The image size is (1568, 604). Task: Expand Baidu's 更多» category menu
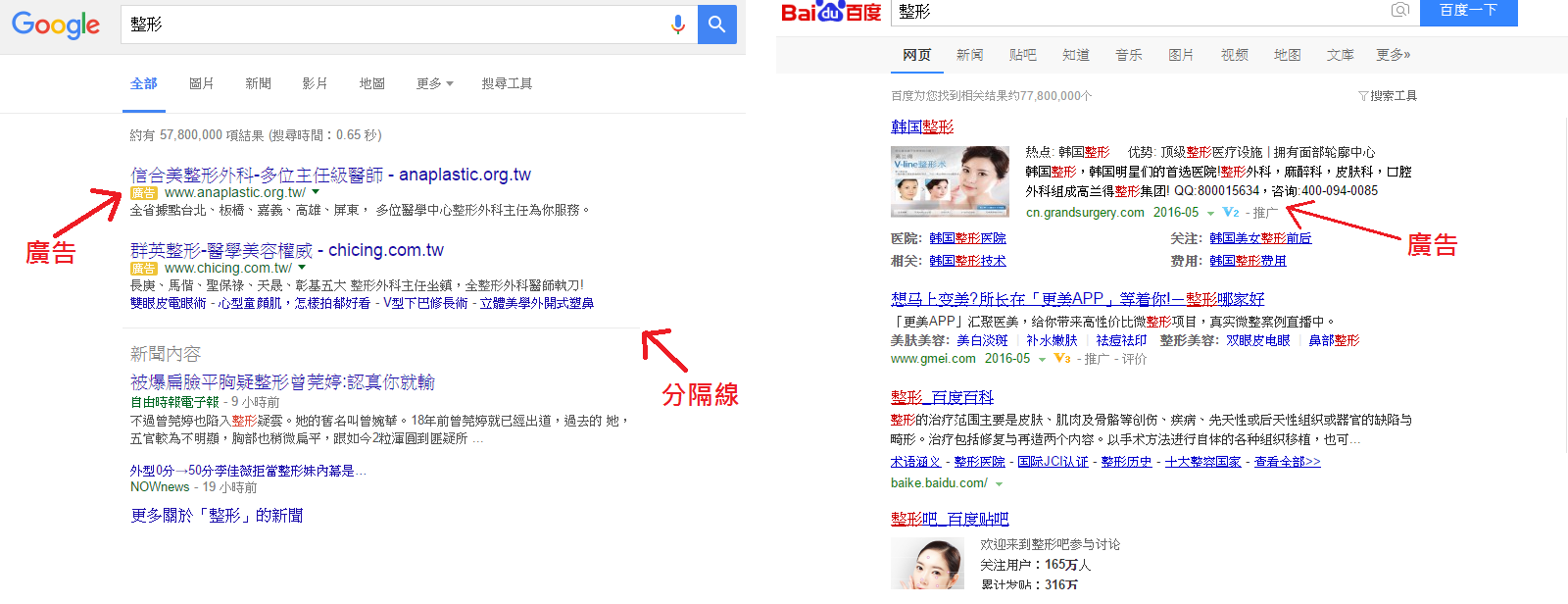click(1393, 55)
